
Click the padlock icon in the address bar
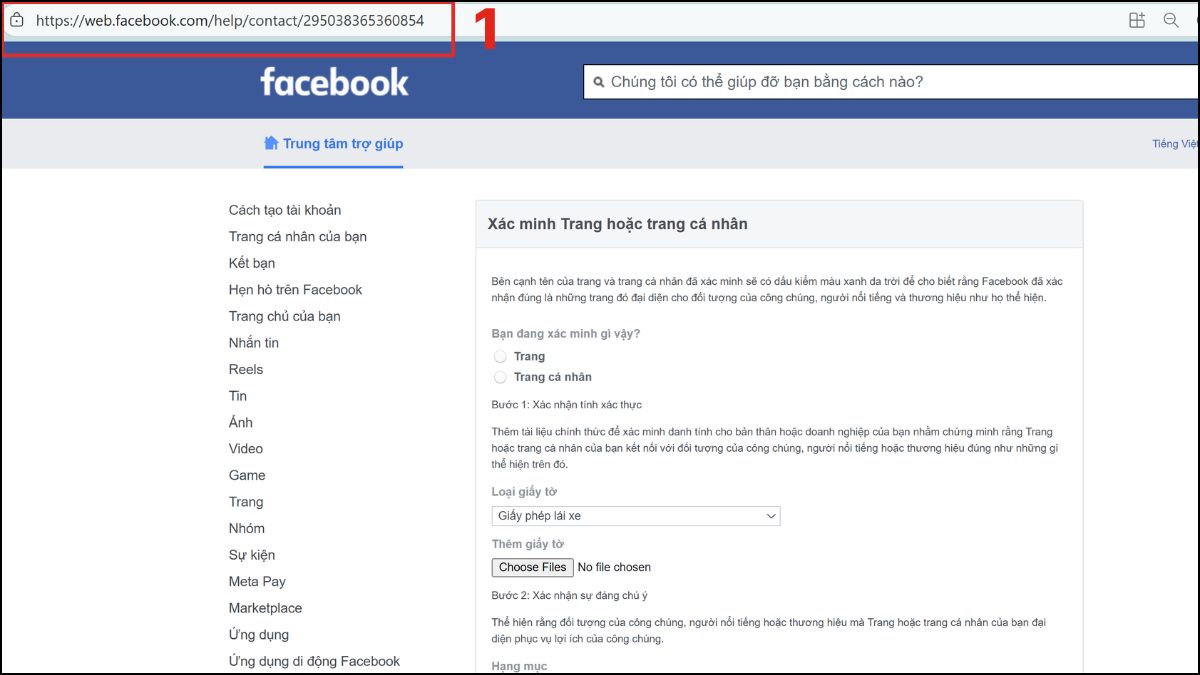[16, 20]
